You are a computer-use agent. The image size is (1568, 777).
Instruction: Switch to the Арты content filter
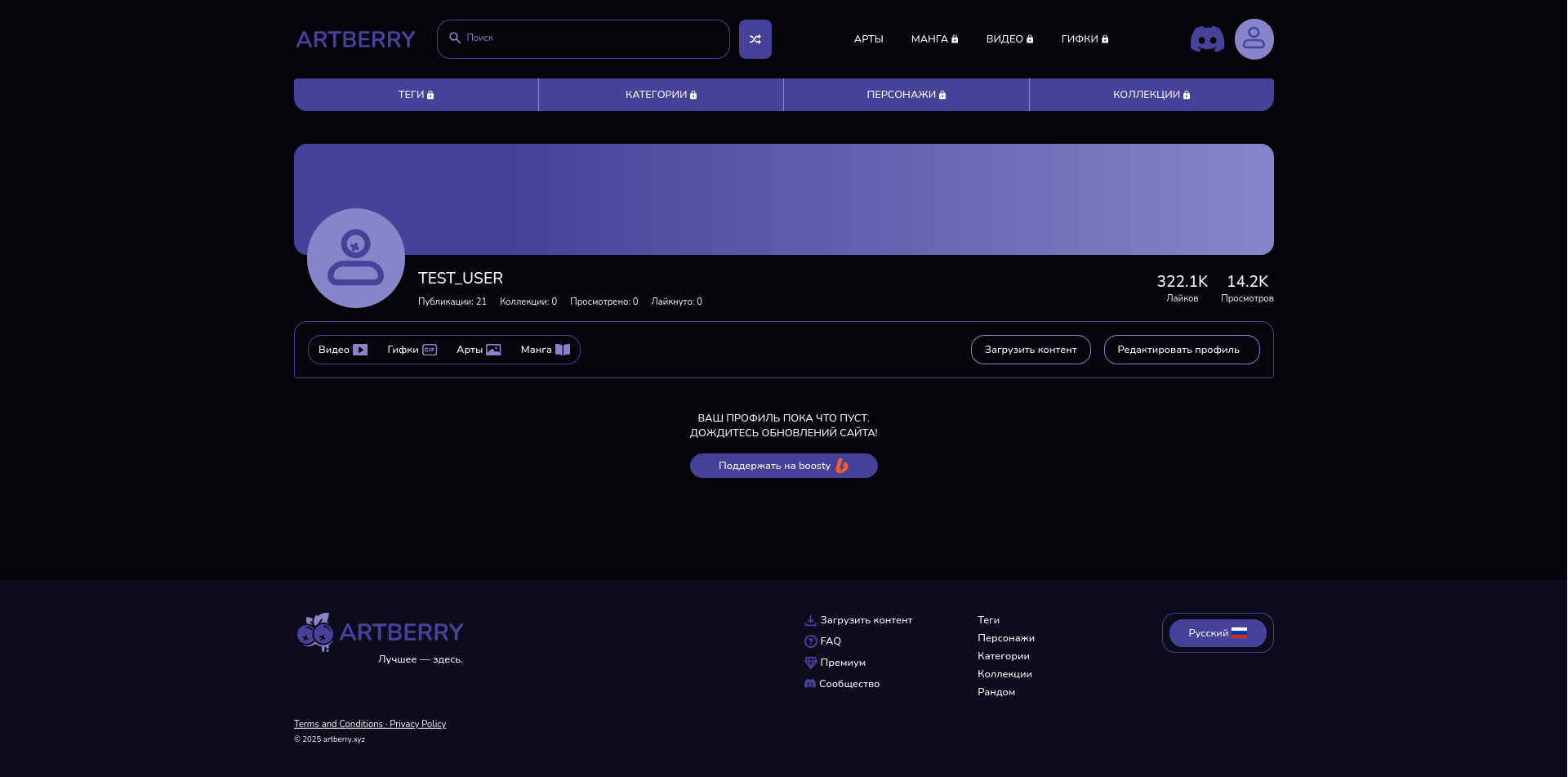coord(479,350)
